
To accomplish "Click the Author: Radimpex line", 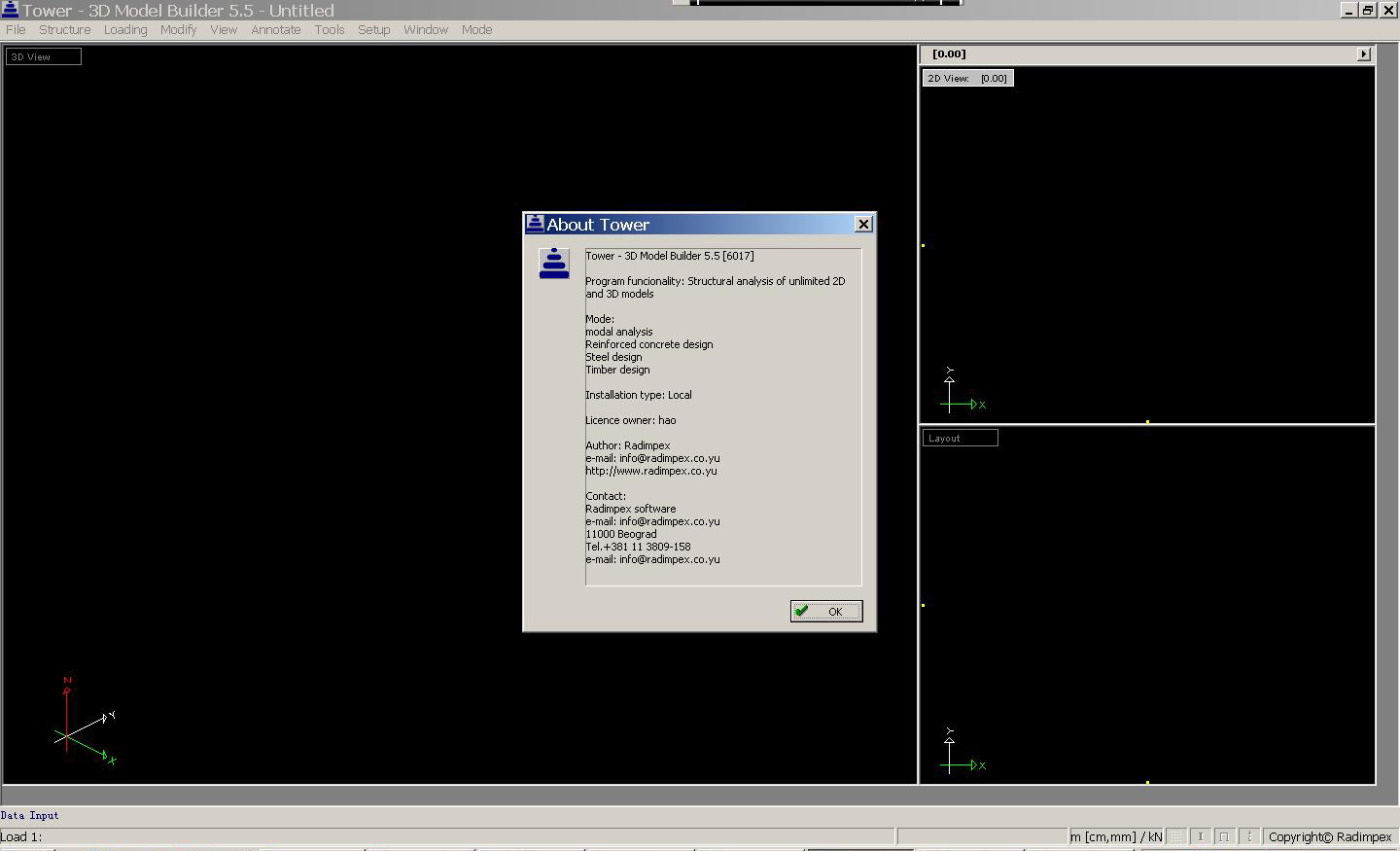I will click(x=628, y=445).
